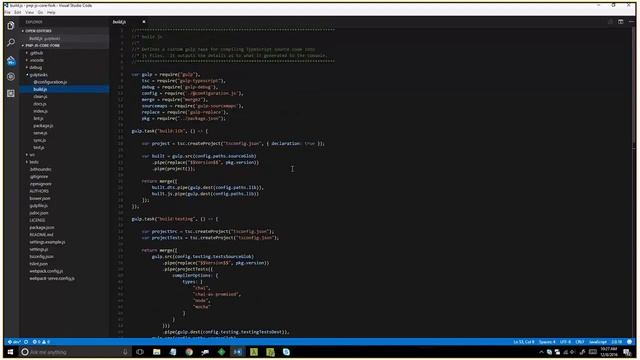Click the feedback smiley in status bar

[x=630, y=342]
